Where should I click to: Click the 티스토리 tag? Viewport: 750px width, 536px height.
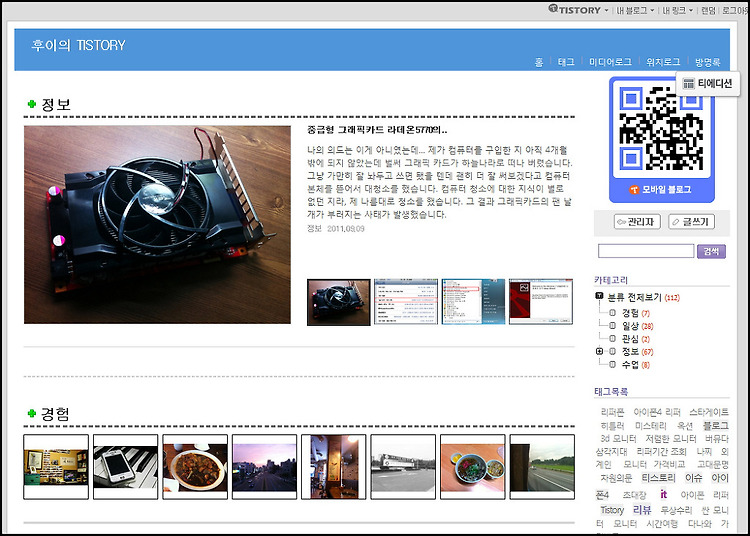(x=658, y=478)
